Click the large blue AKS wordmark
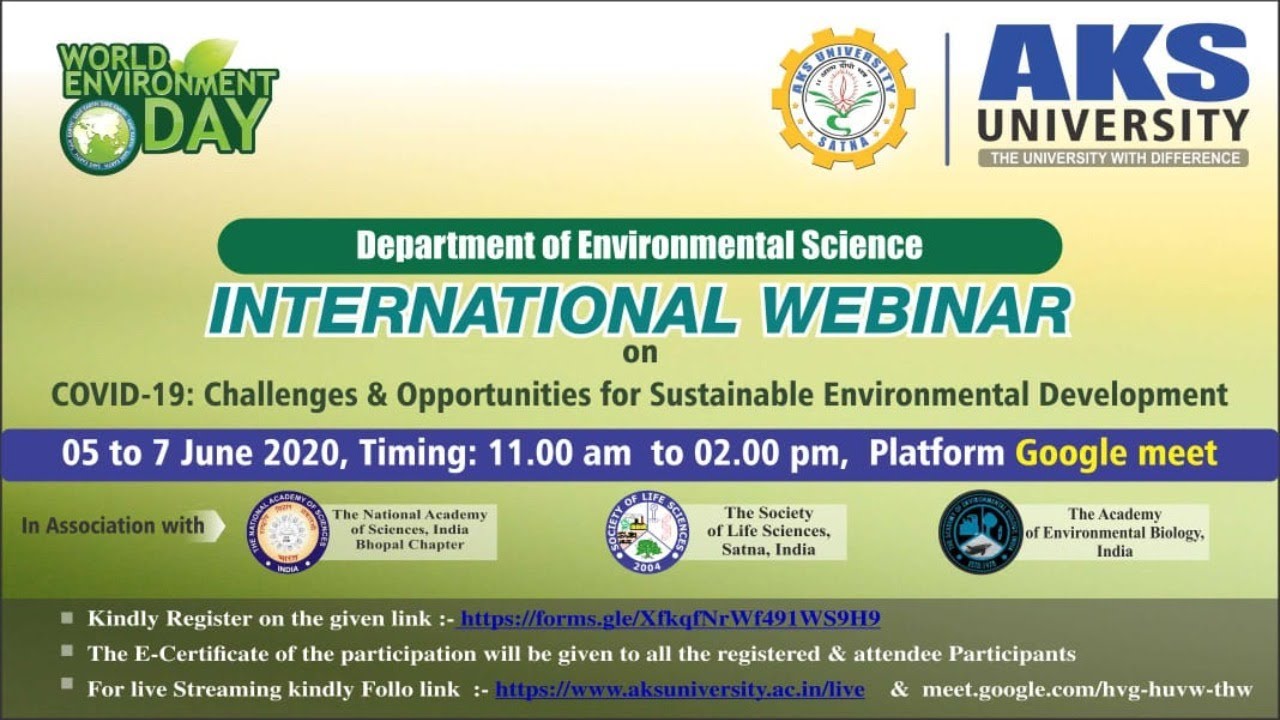The height and width of the screenshot is (720, 1280). pyautogui.click(x=1113, y=63)
